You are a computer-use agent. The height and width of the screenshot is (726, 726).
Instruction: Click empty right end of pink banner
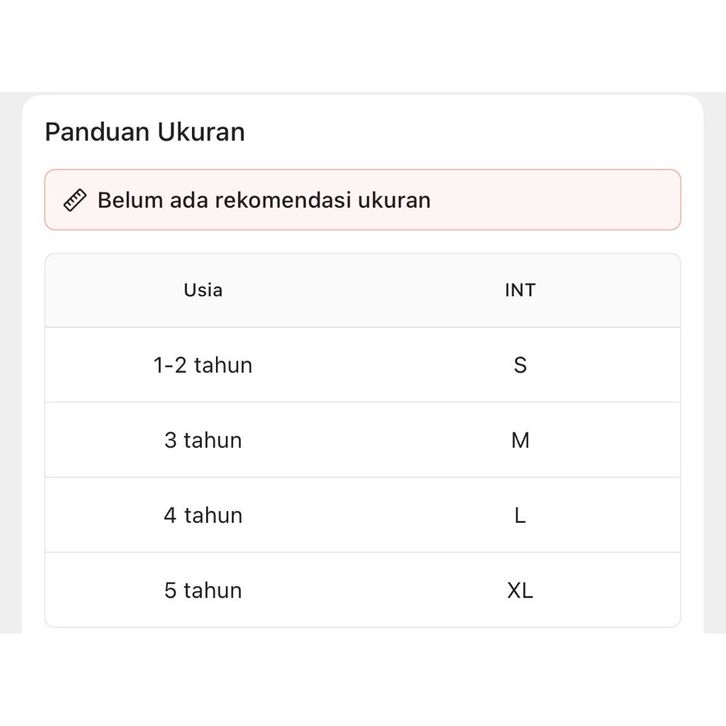600,200
